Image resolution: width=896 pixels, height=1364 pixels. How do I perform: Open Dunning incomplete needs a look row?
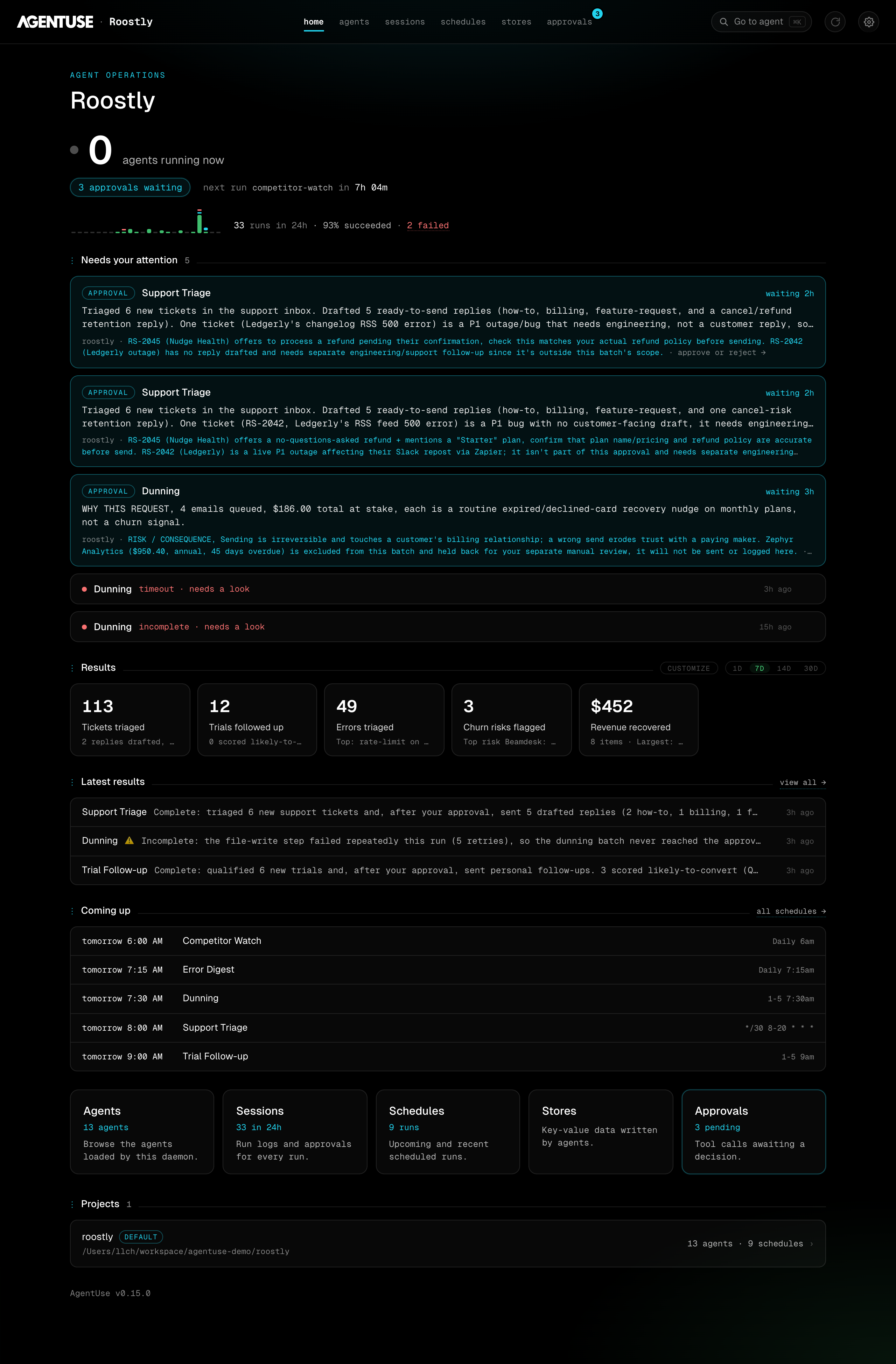coord(447,627)
